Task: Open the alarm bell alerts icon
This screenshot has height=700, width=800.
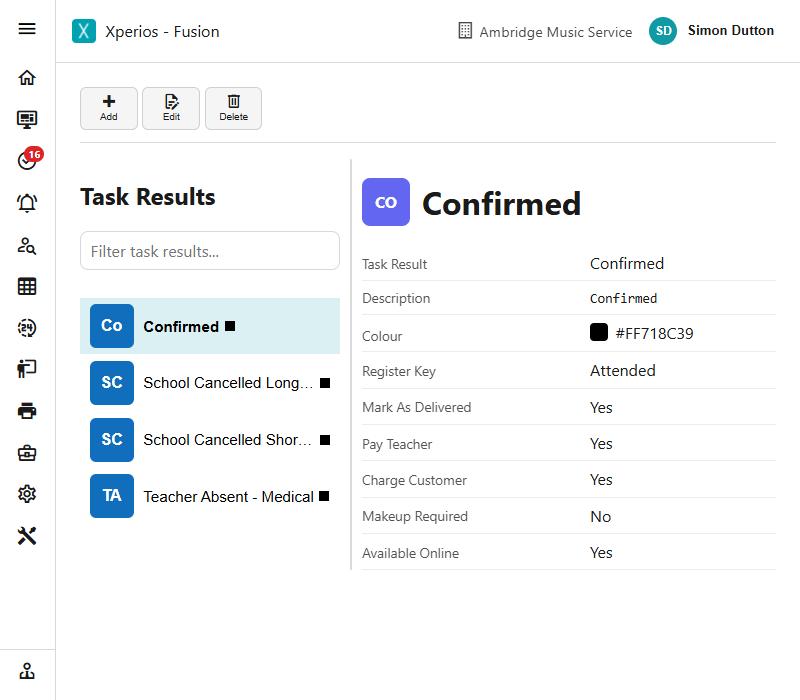Action: [27, 203]
